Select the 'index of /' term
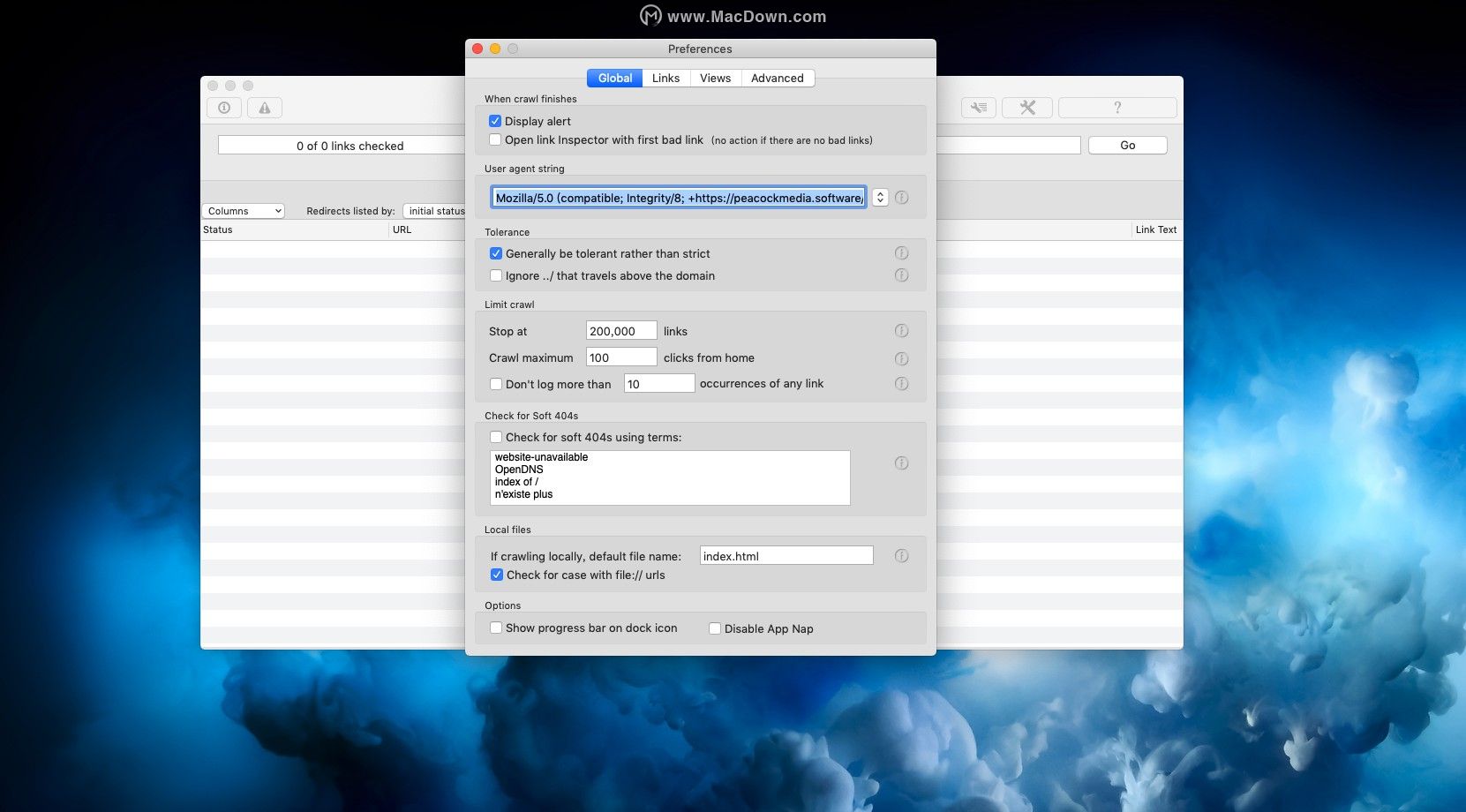Image resolution: width=1466 pixels, height=812 pixels. click(x=516, y=482)
